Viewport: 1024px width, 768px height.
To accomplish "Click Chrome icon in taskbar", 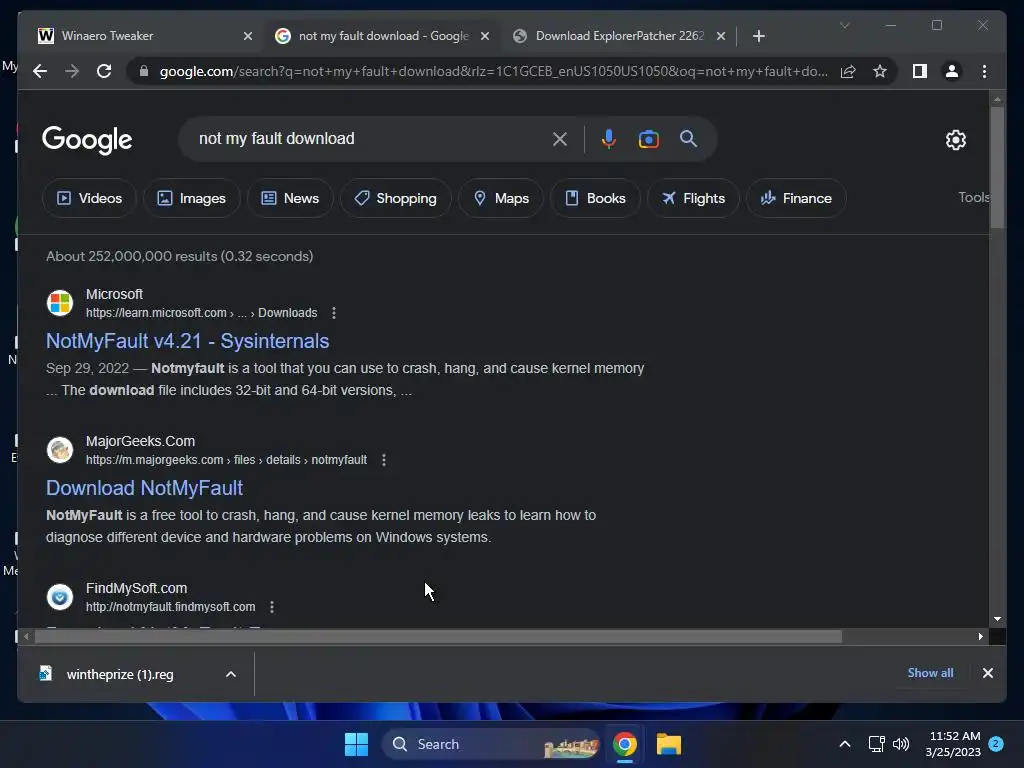I will coord(625,744).
